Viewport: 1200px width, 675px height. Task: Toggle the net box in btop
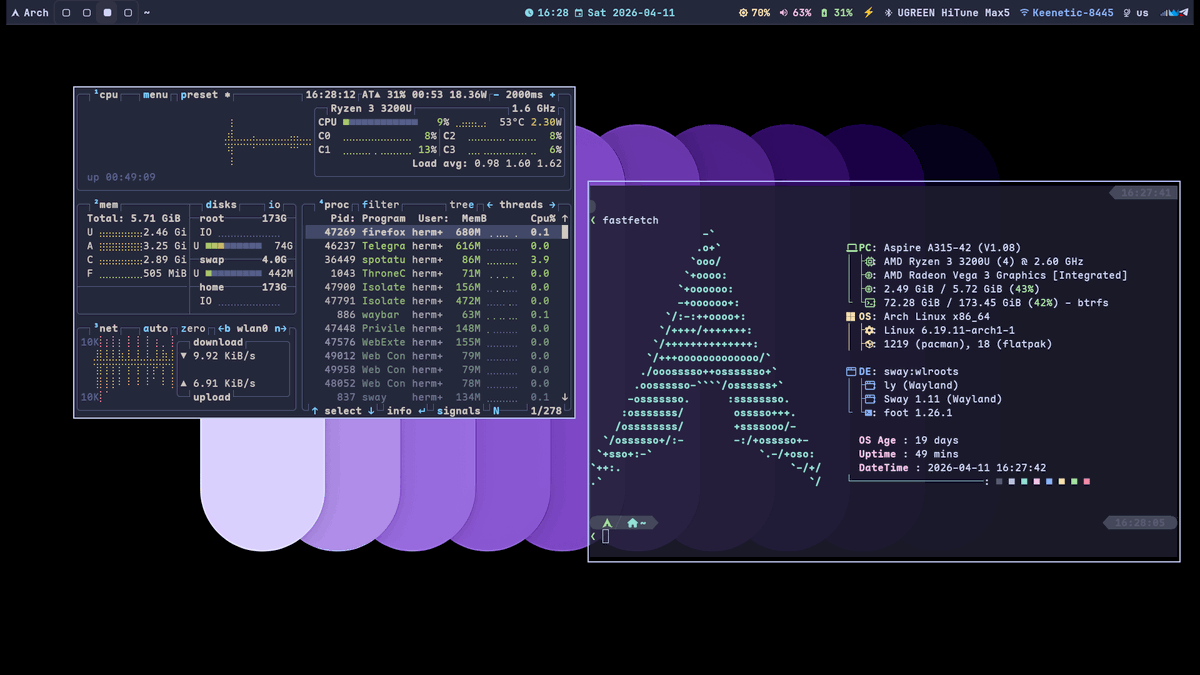(106, 328)
